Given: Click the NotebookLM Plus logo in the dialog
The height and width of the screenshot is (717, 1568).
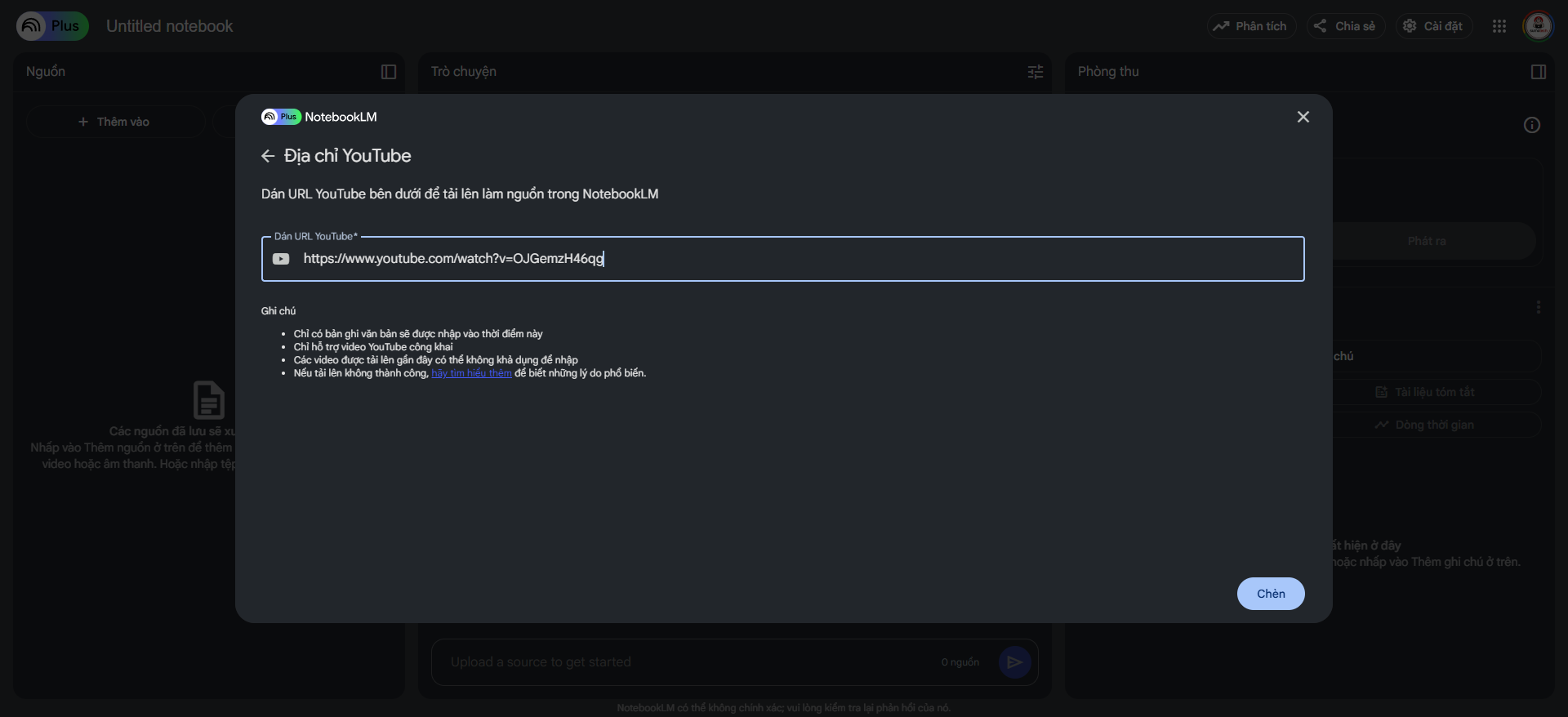Looking at the screenshot, I should (281, 117).
